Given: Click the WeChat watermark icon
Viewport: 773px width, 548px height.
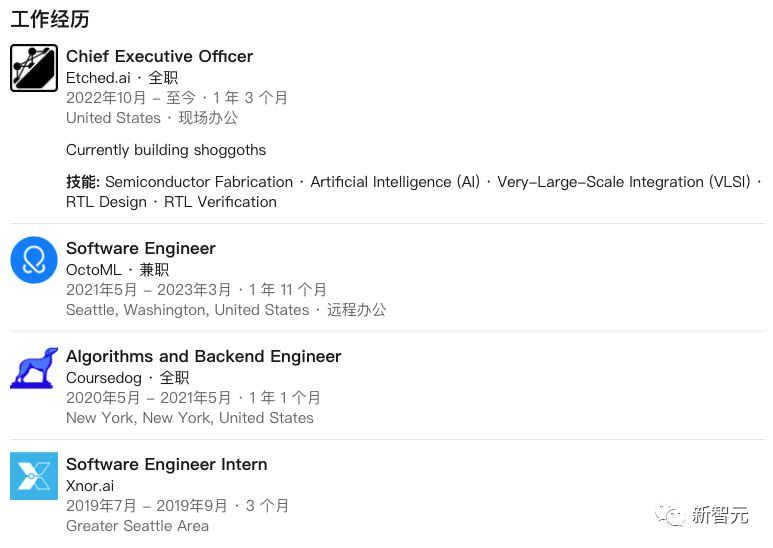Looking at the screenshot, I should 669,515.
